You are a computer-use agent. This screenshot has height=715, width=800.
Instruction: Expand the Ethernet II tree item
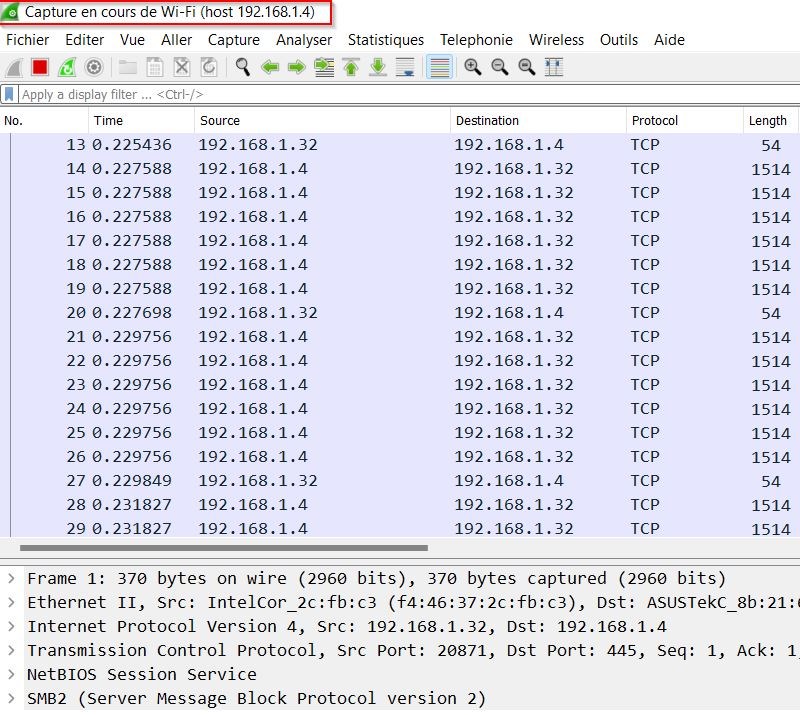pyautogui.click(x=11, y=602)
